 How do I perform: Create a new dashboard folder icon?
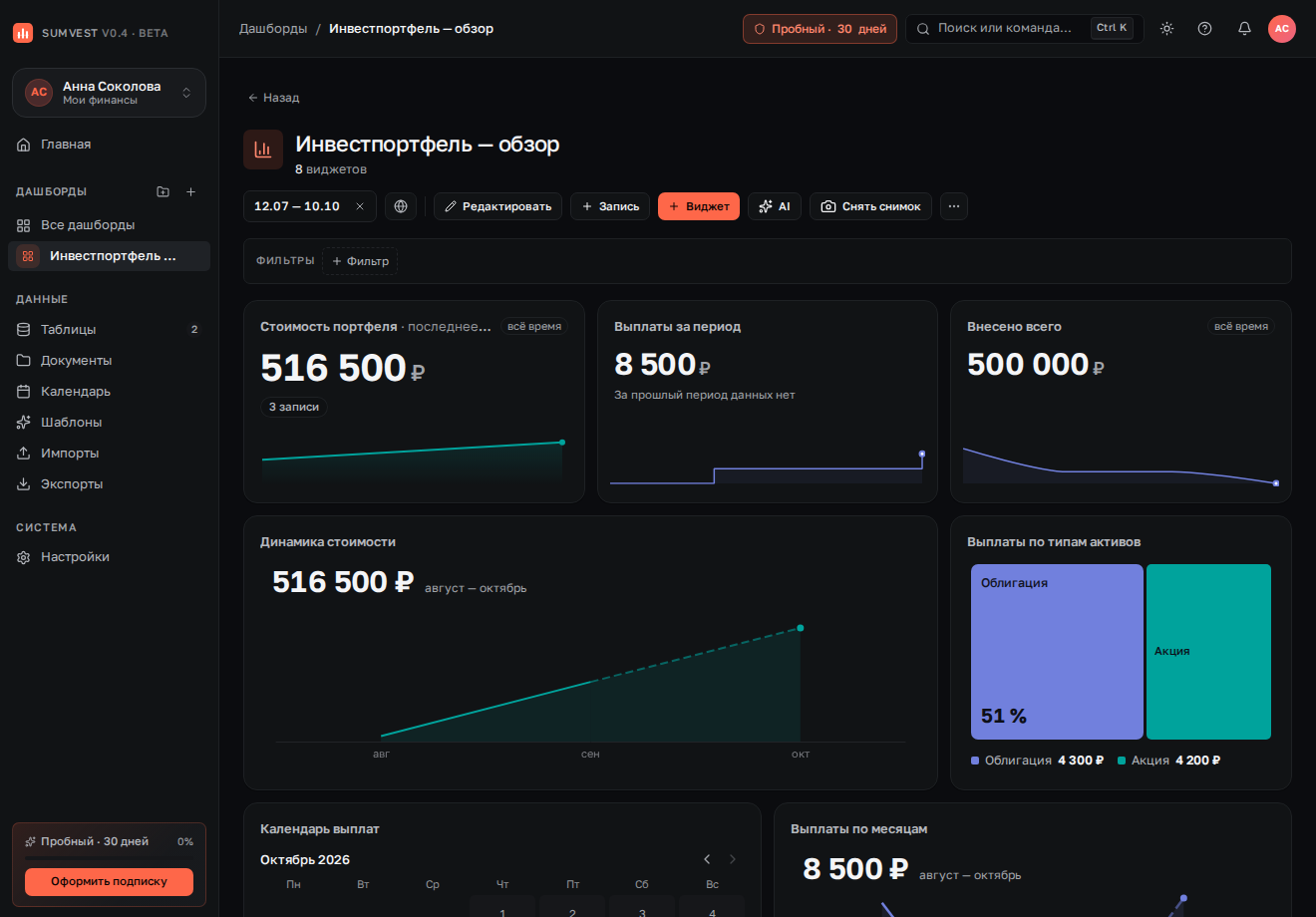pyautogui.click(x=164, y=191)
